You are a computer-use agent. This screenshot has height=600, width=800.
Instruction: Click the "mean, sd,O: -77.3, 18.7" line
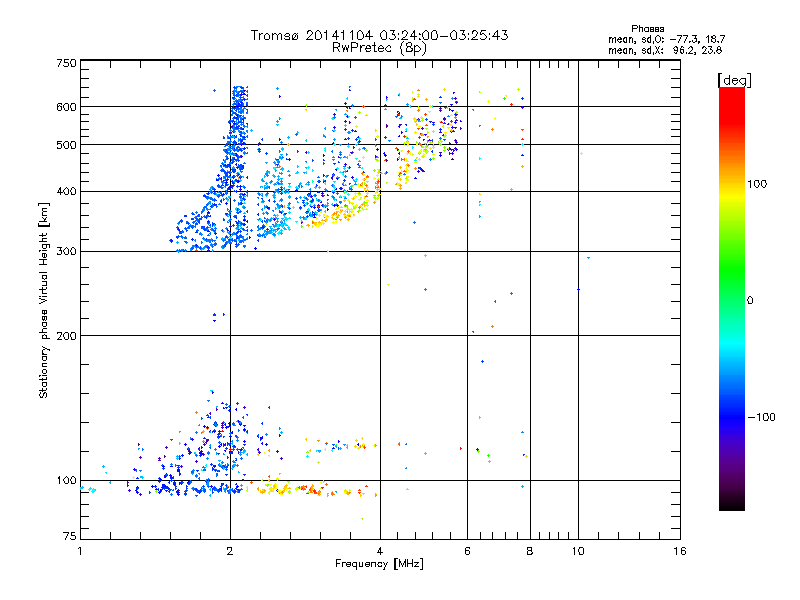click(x=666, y=39)
